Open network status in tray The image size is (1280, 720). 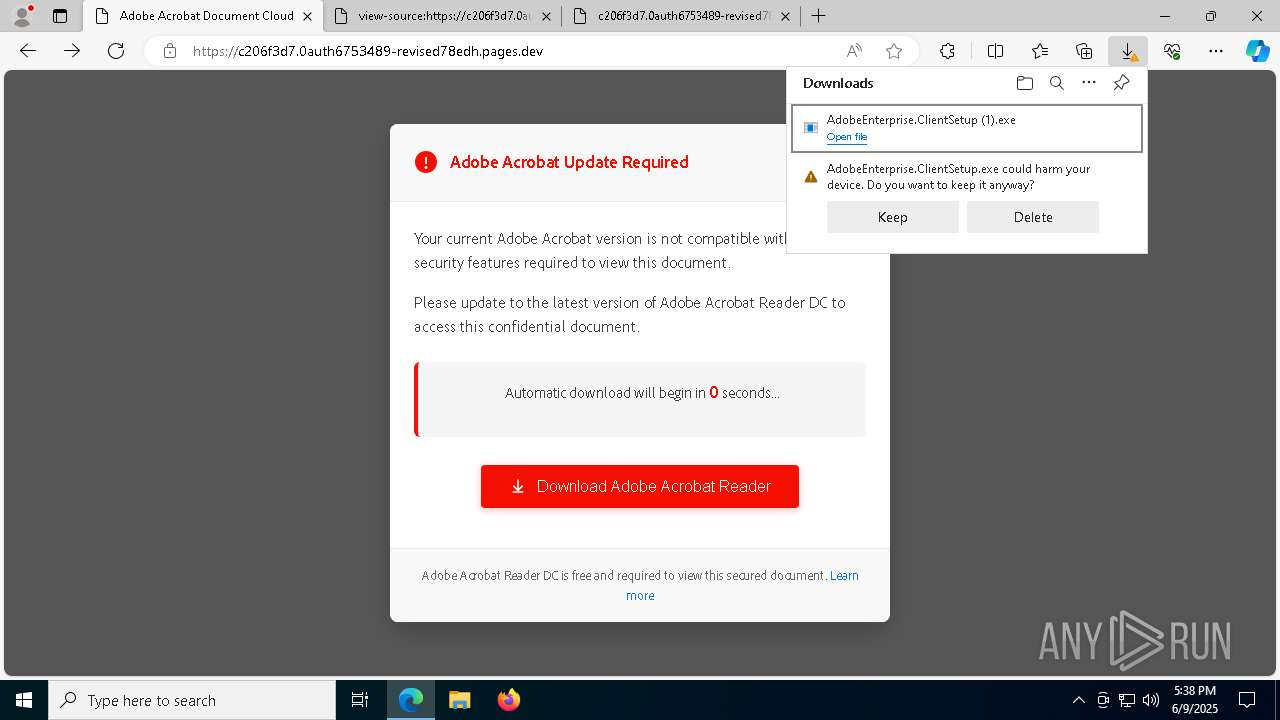[x=1127, y=700]
